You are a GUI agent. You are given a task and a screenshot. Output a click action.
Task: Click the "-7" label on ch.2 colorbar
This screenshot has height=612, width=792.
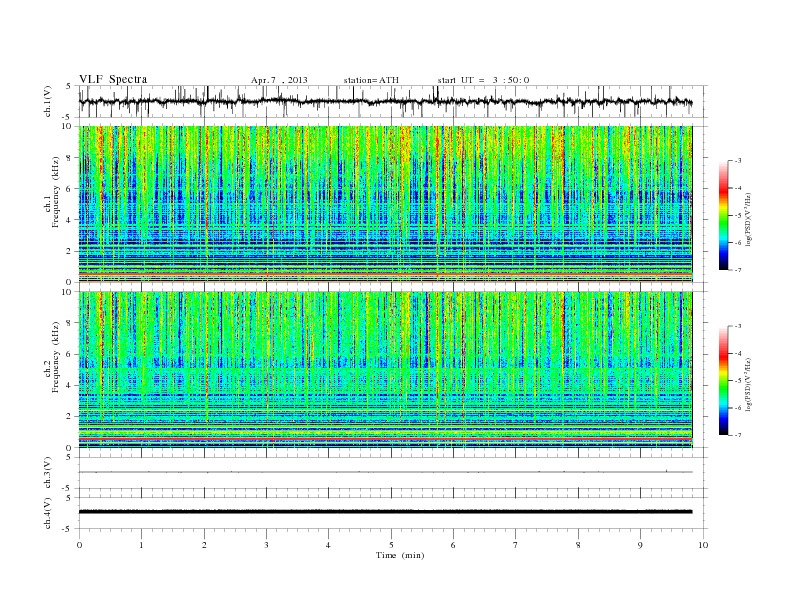point(738,435)
